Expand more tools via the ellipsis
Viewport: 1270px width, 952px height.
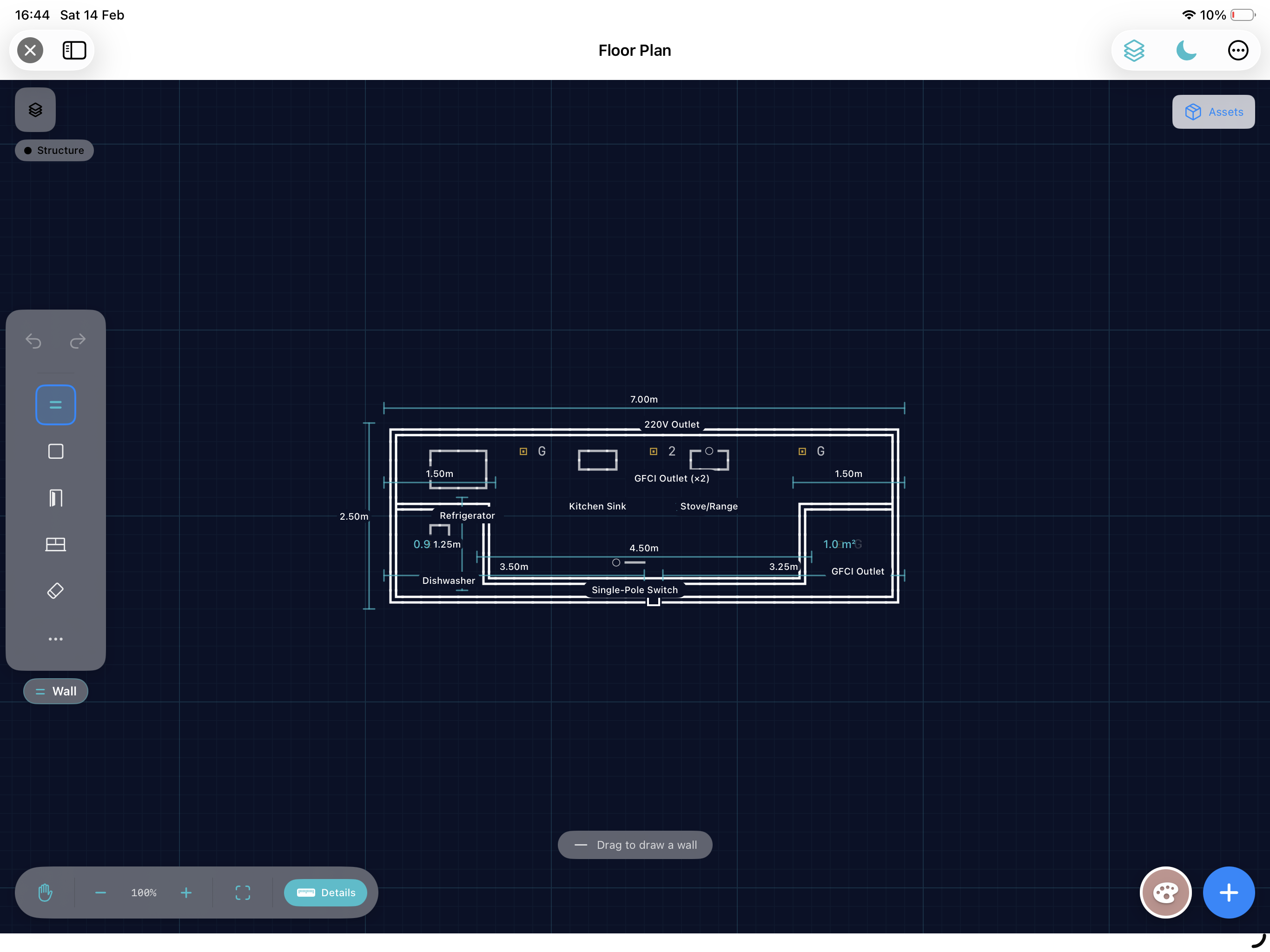pos(55,639)
